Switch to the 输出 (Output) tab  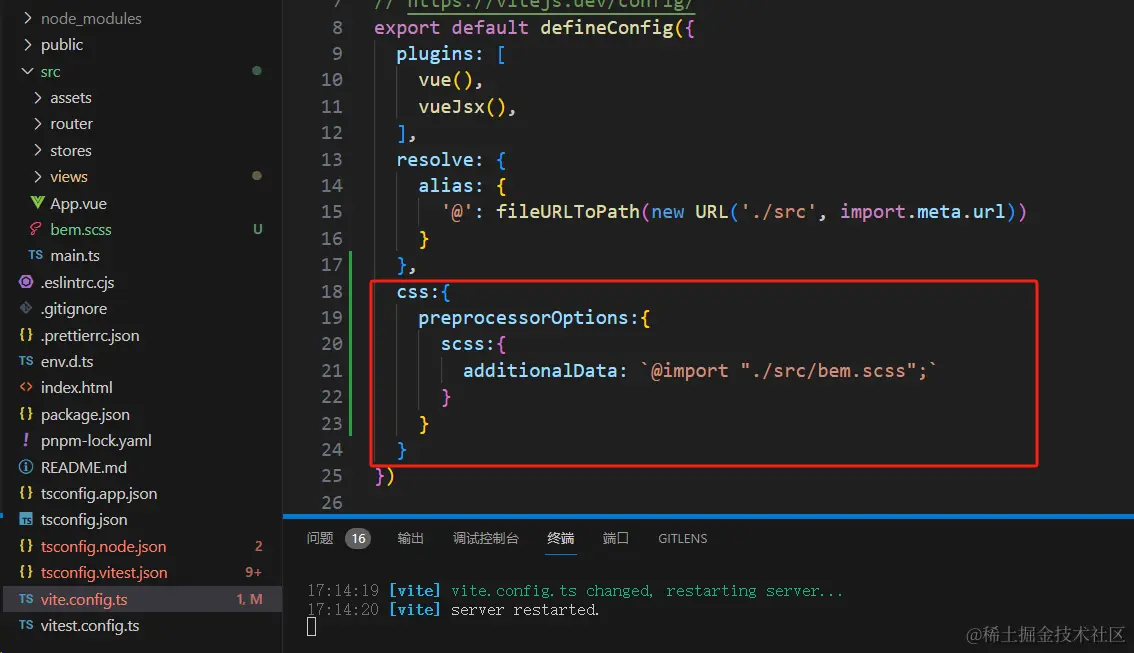pos(410,538)
